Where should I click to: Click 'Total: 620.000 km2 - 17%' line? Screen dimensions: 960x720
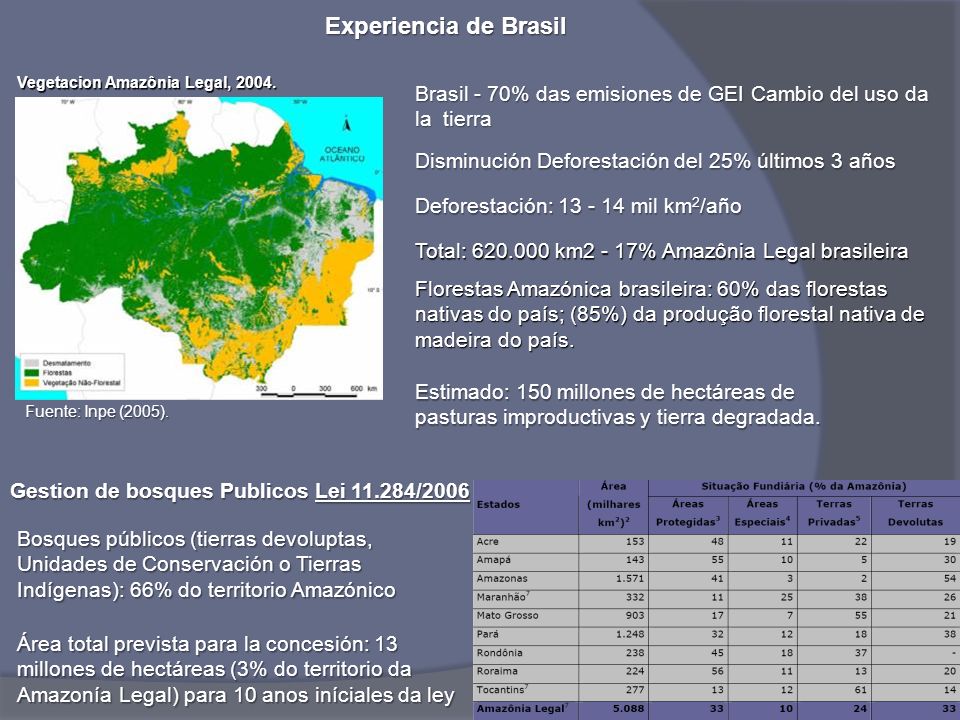point(661,251)
